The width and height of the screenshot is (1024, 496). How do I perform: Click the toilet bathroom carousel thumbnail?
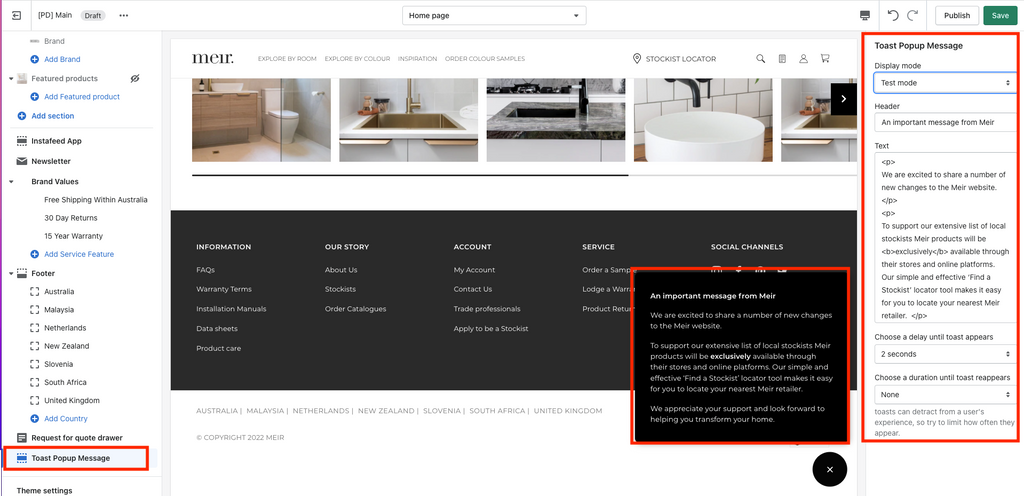coord(261,120)
